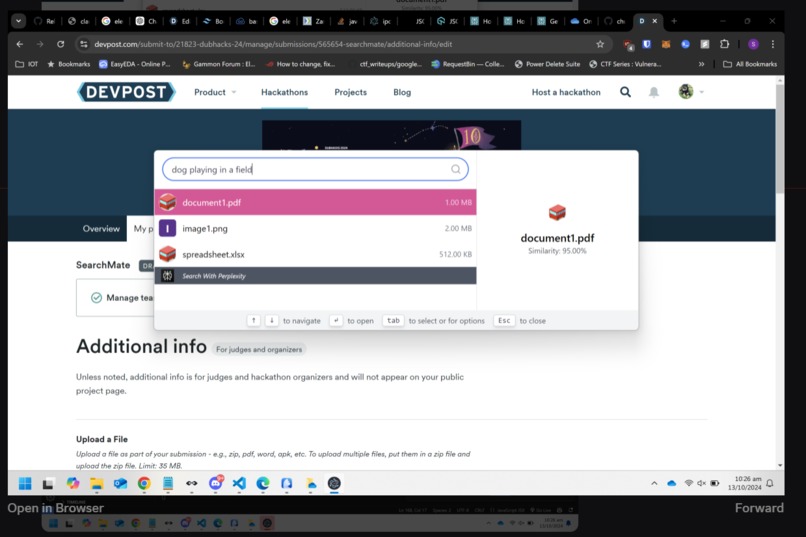Open the All Bookmarks folder
The image size is (806, 537).
tap(750, 64)
